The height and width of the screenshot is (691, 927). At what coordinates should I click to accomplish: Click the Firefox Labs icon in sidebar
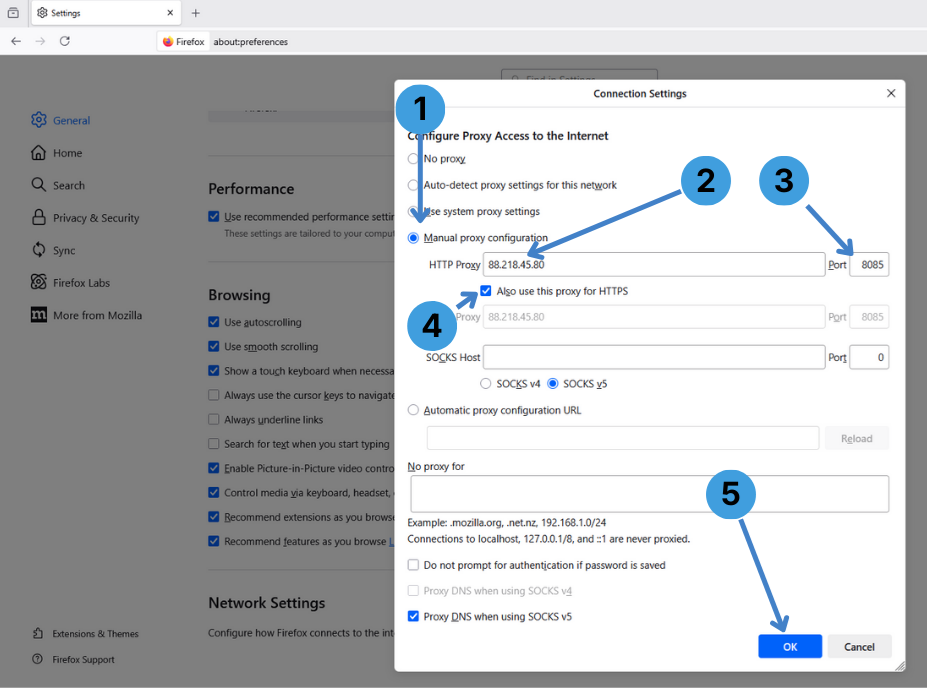tap(38, 282)
